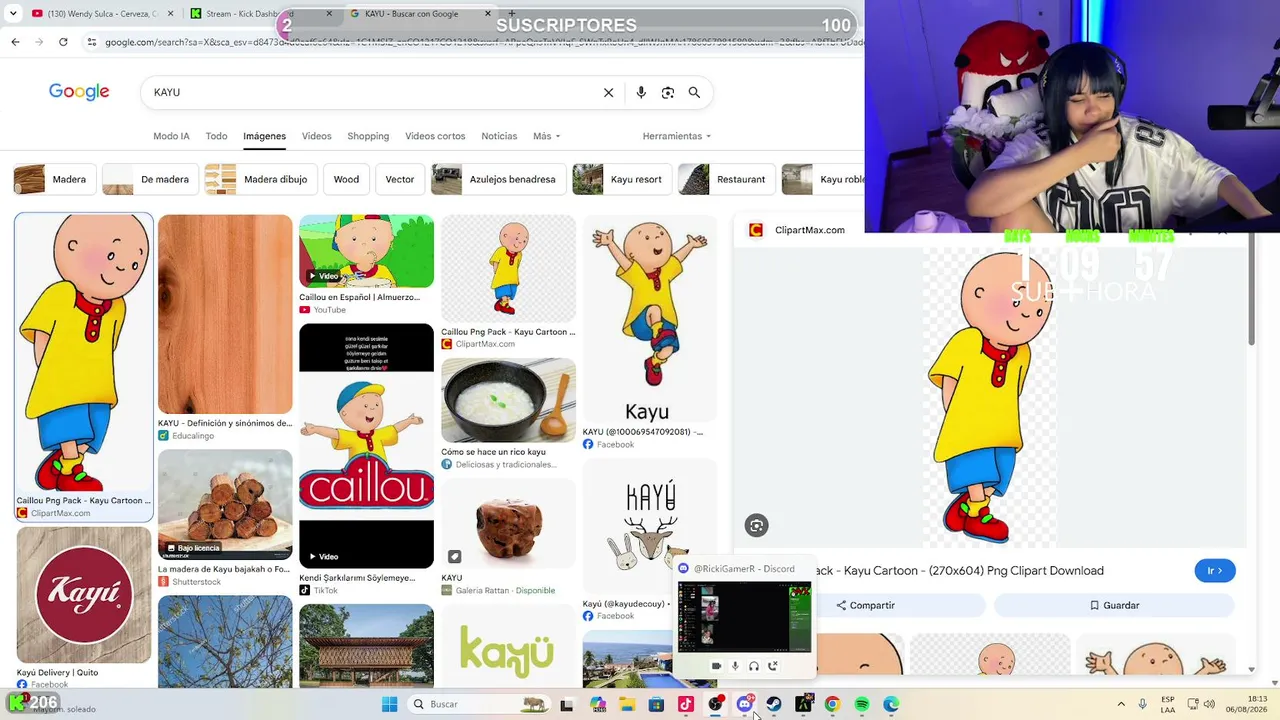Open File Explorer from the taskbar
This screenshot has width=1280, height=720.
click(x=627, y=704)
